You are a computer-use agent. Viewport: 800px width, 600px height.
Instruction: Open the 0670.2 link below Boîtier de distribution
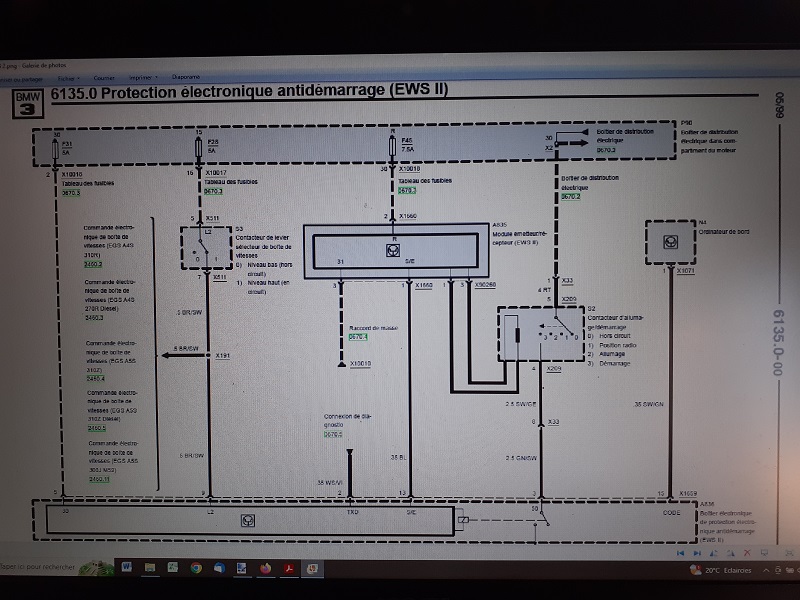click(x=571, y=196)
